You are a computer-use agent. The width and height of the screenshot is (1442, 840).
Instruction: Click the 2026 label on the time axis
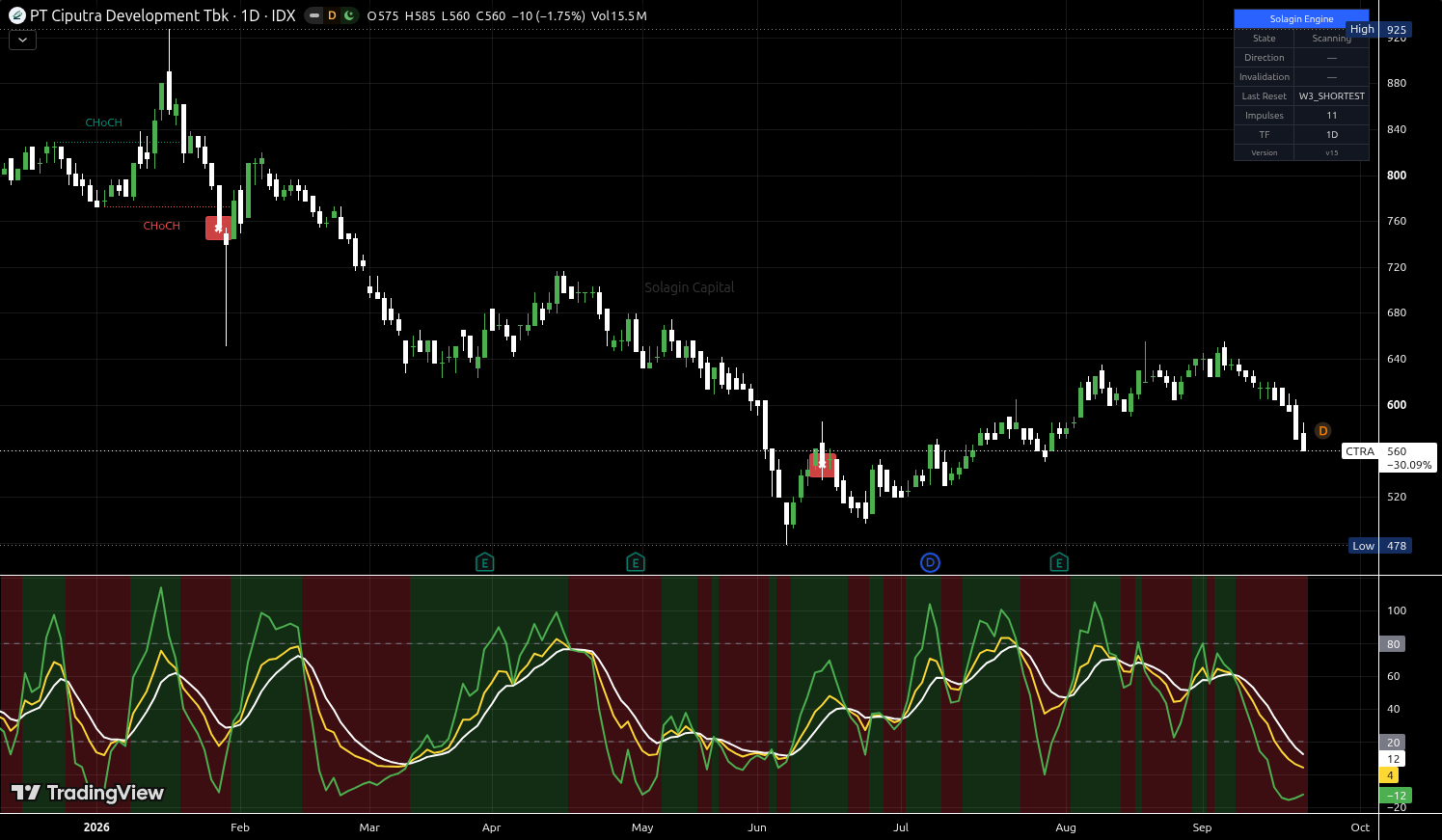tap(96, 827)
